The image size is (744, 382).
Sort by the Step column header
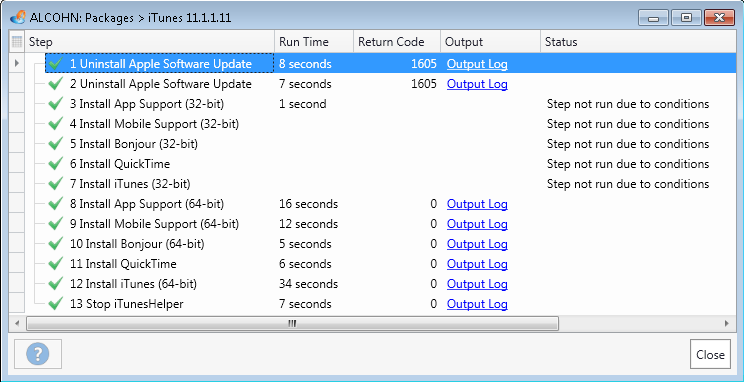149,42
